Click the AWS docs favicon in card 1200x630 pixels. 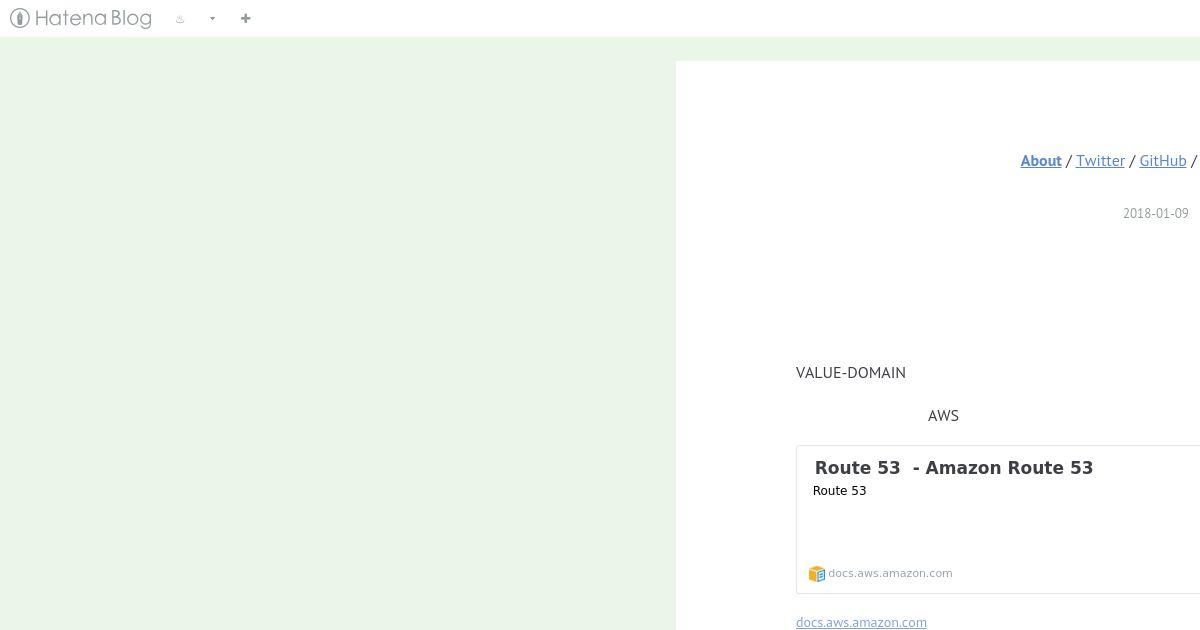pyautogui.click(x=817, y=574)
